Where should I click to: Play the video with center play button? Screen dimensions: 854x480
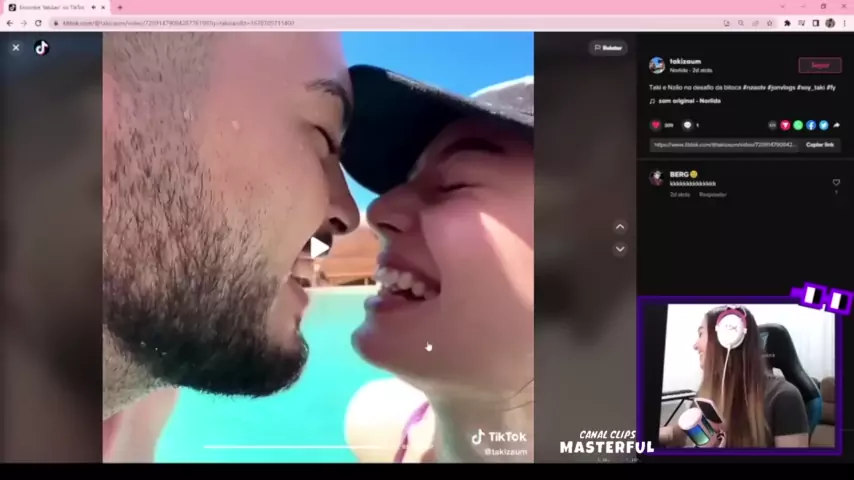[x=318, y=247]
